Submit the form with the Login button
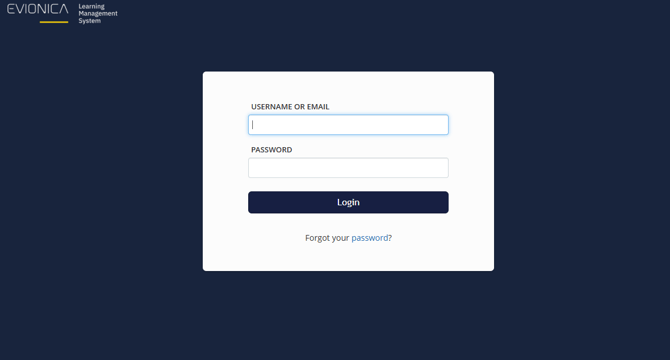The width and height of the screenshot is (670, 360). coord(348,202)
